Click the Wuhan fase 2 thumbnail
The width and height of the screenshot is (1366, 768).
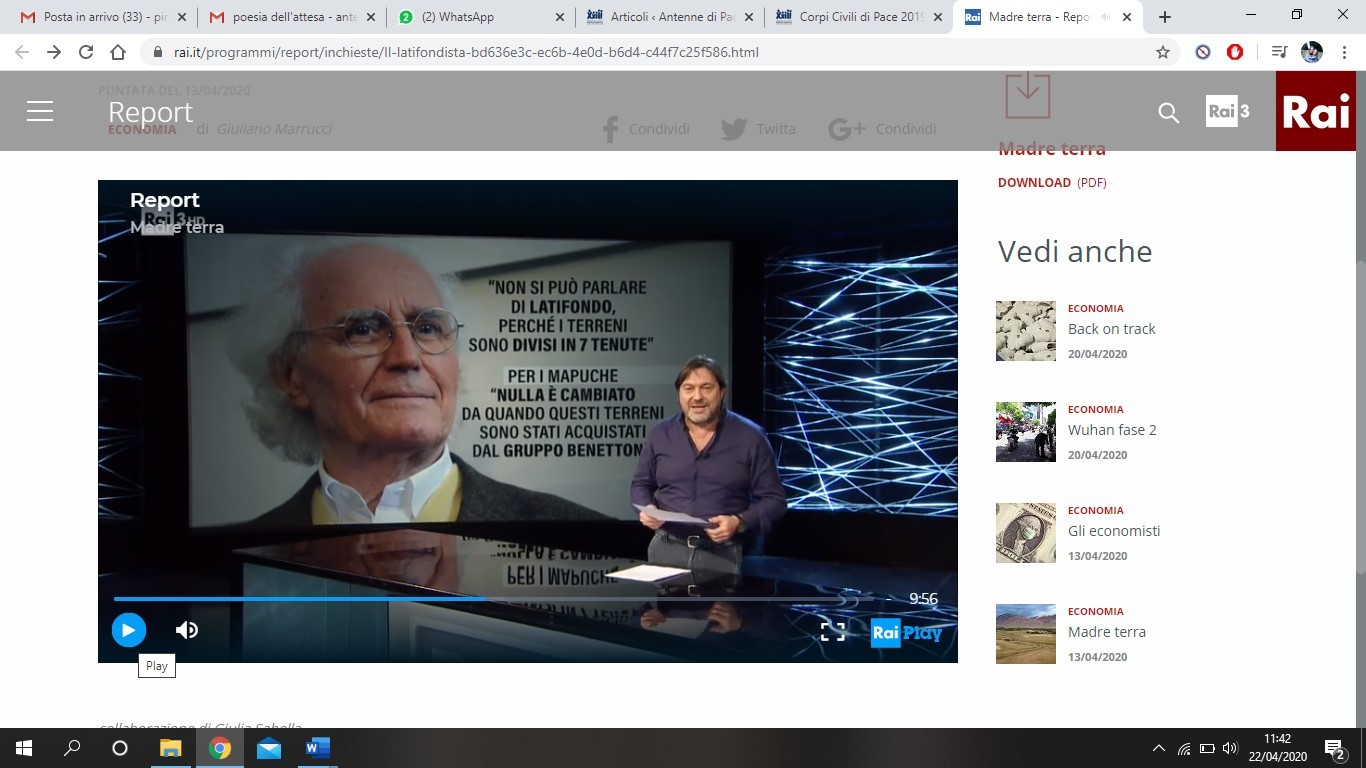pos(1025,431)
